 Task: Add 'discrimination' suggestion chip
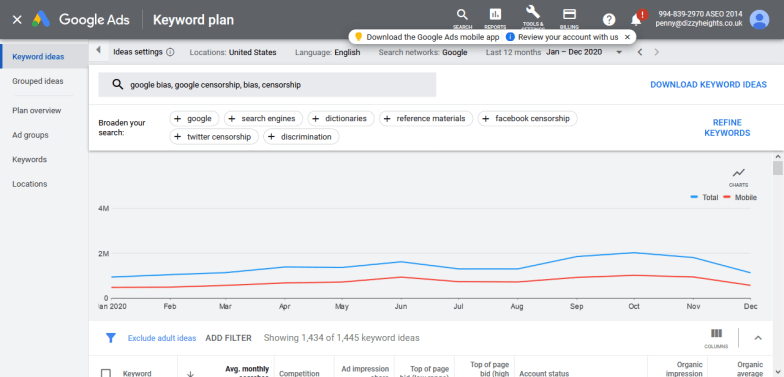301,136
